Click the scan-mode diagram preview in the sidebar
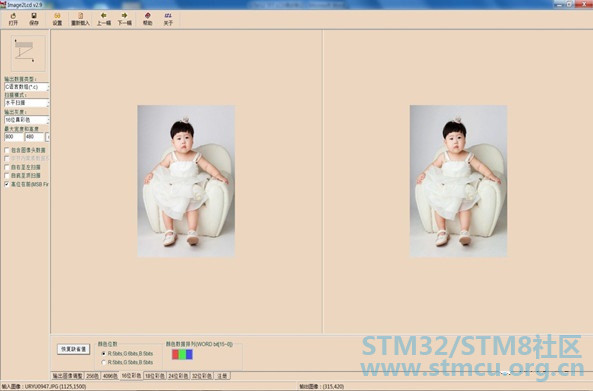The height and width of the screenshot is (391, 593). [28, 53]
